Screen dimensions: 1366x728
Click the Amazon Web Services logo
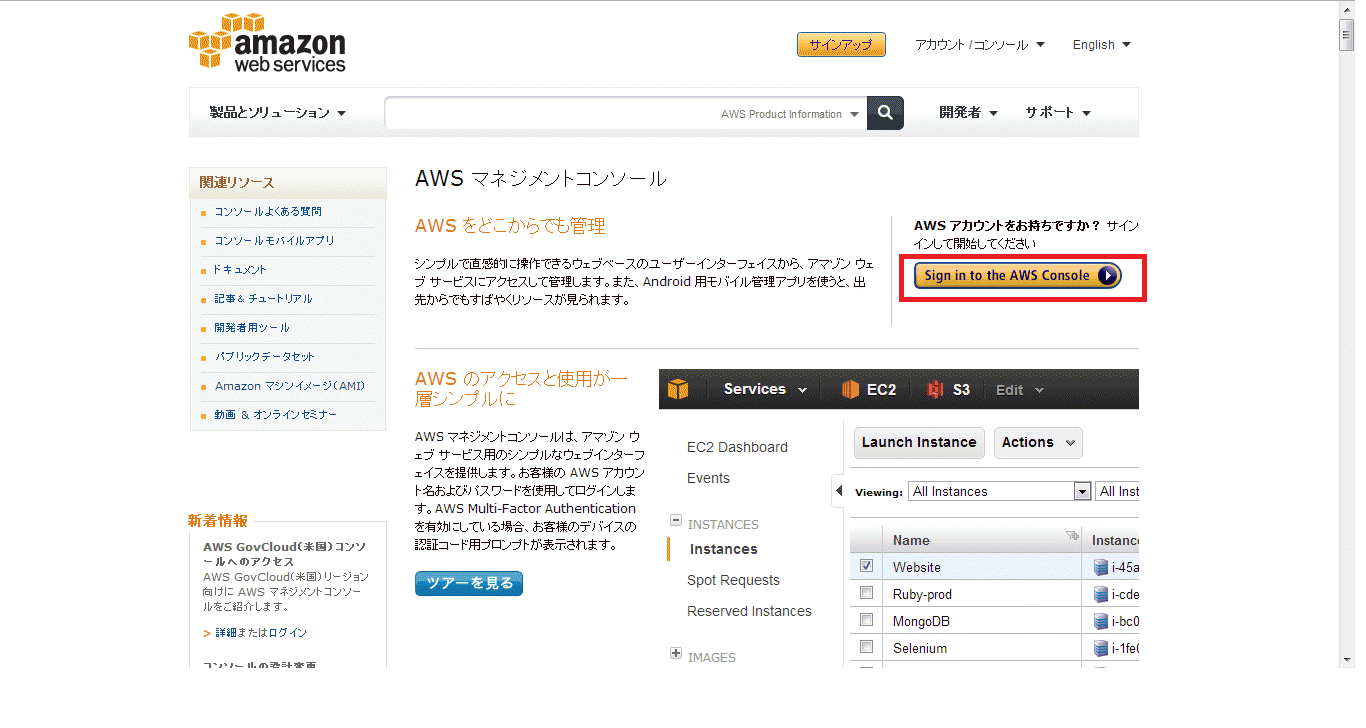267,43
